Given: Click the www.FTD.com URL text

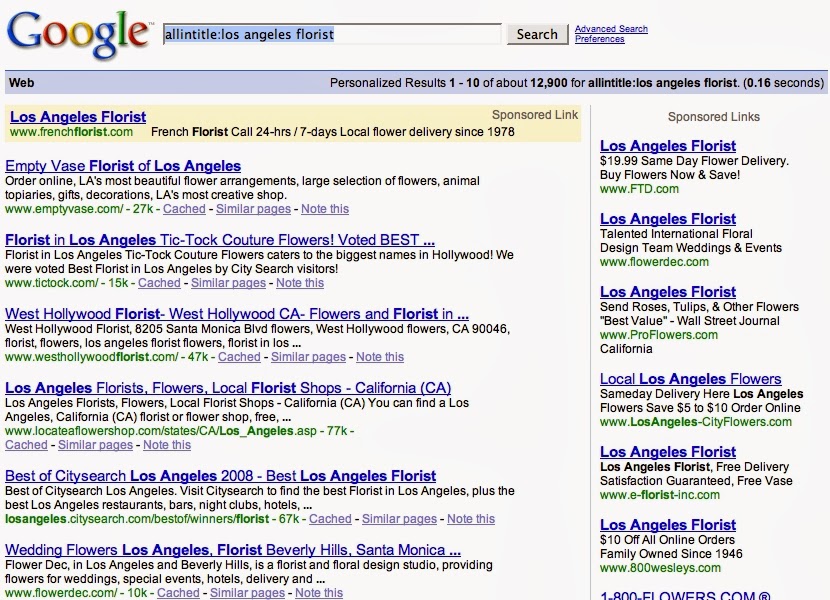Looking at the screenshot, I should pyautogui.click(x=639, y=189).
